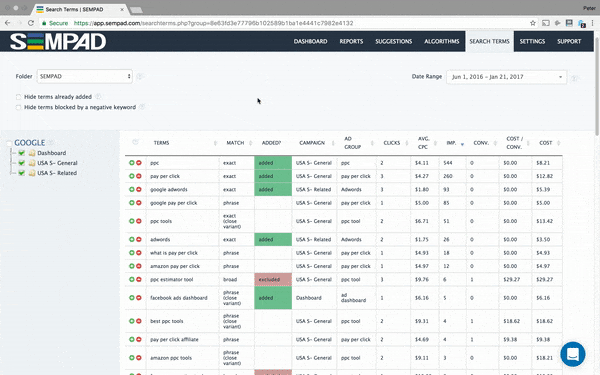The width and height of the screenshot is (600, 375).
Task: Add 'pay per click' term via green plus
Action: 132,176
